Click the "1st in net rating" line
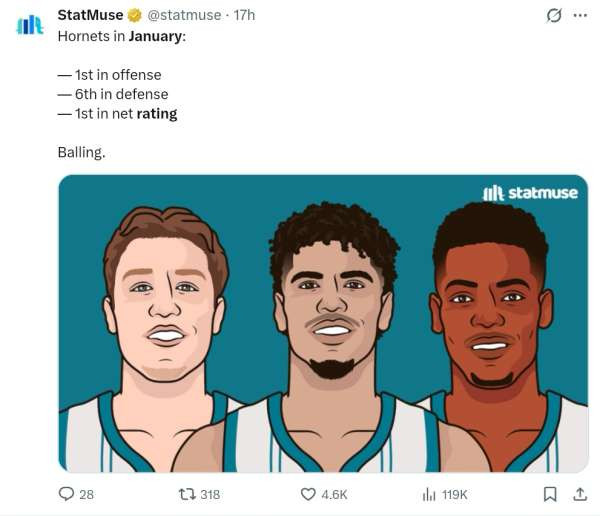The image size is (600, 516). click(118, 114)
